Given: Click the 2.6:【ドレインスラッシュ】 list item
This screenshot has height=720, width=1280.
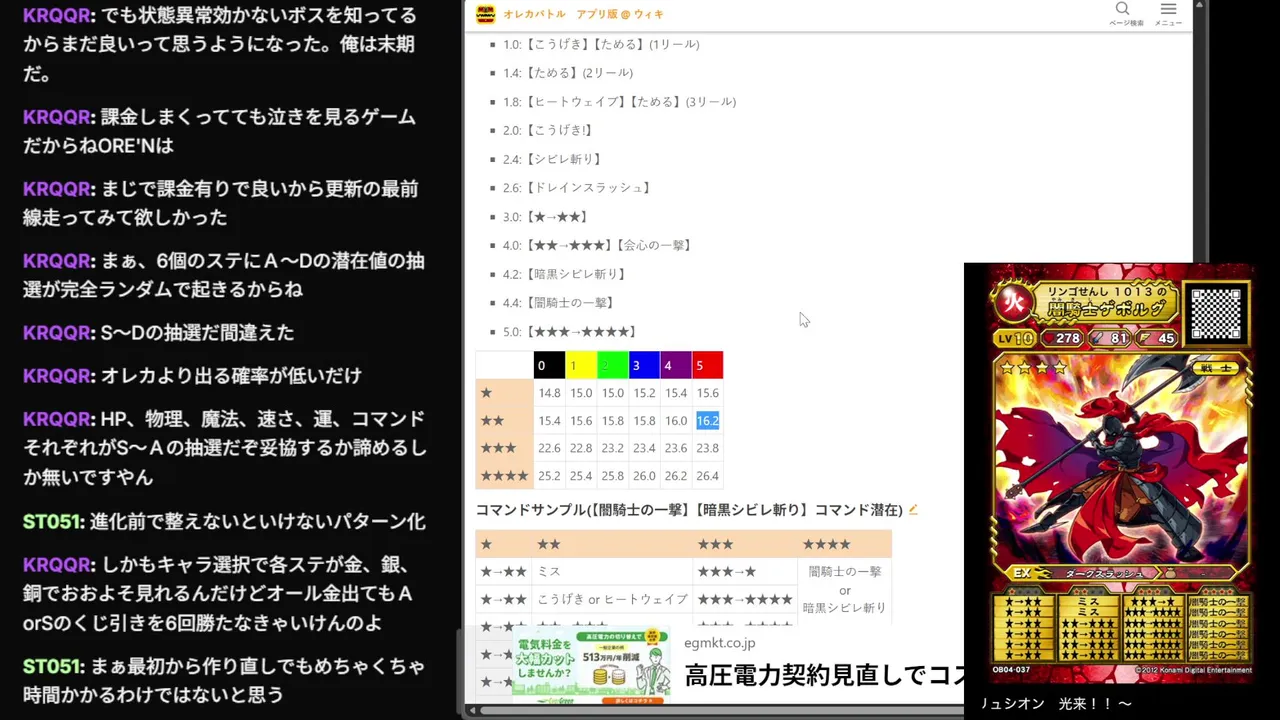Looking at the screenshot, I should click(x=578, y=188).
